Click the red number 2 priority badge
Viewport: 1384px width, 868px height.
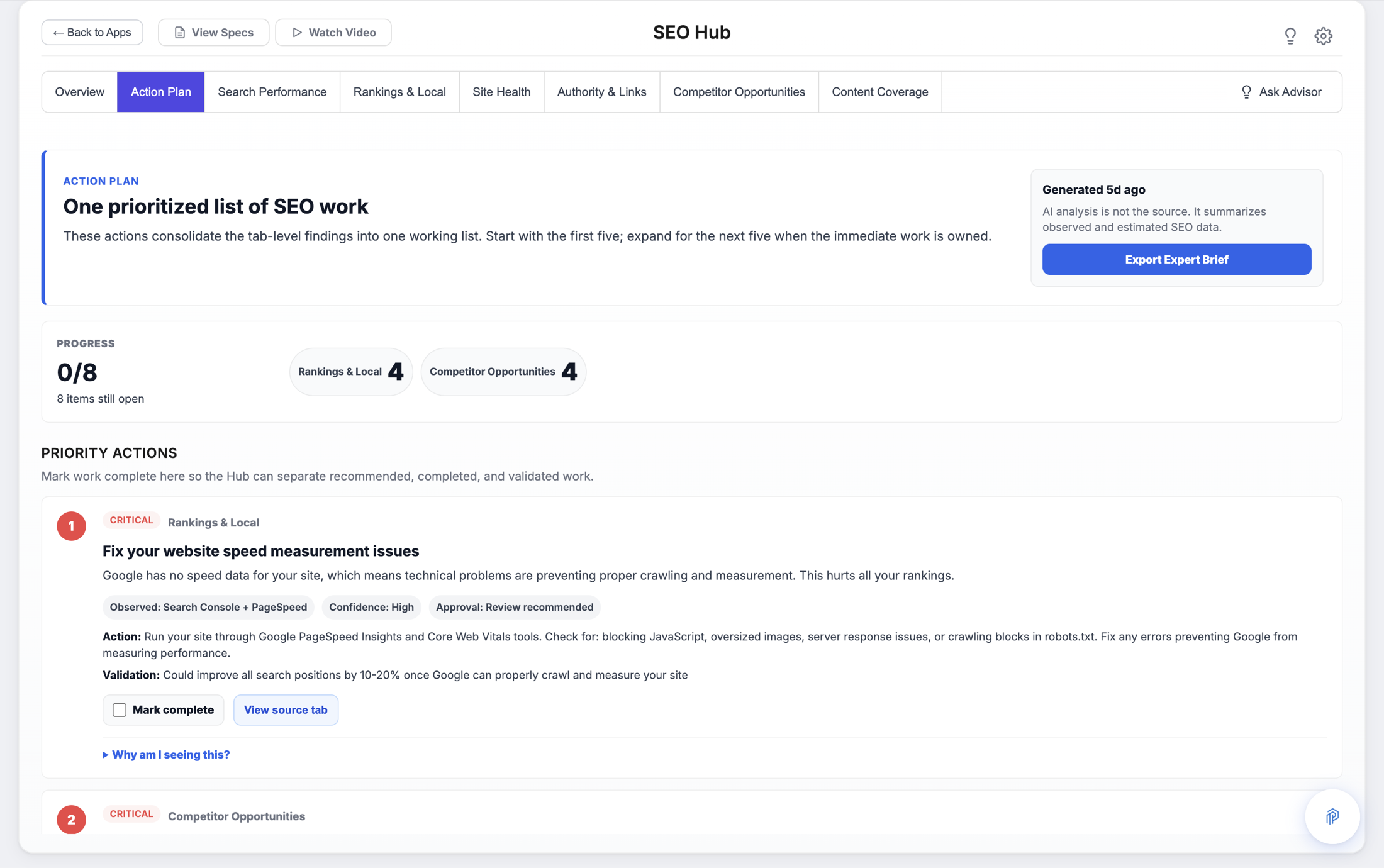[x=71, y=819]
